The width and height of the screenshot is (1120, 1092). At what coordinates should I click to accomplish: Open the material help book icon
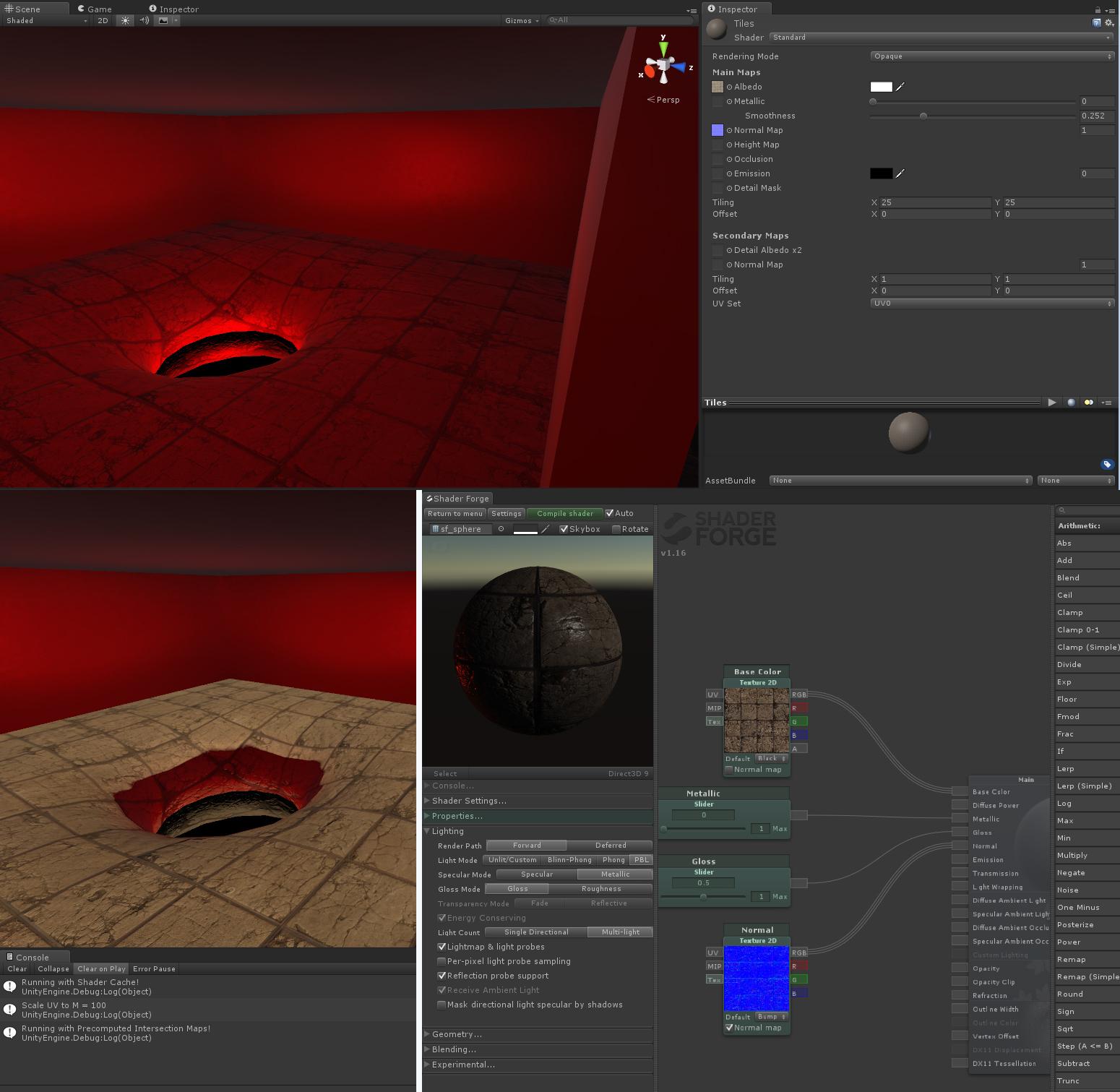[x=1097, y=23]
